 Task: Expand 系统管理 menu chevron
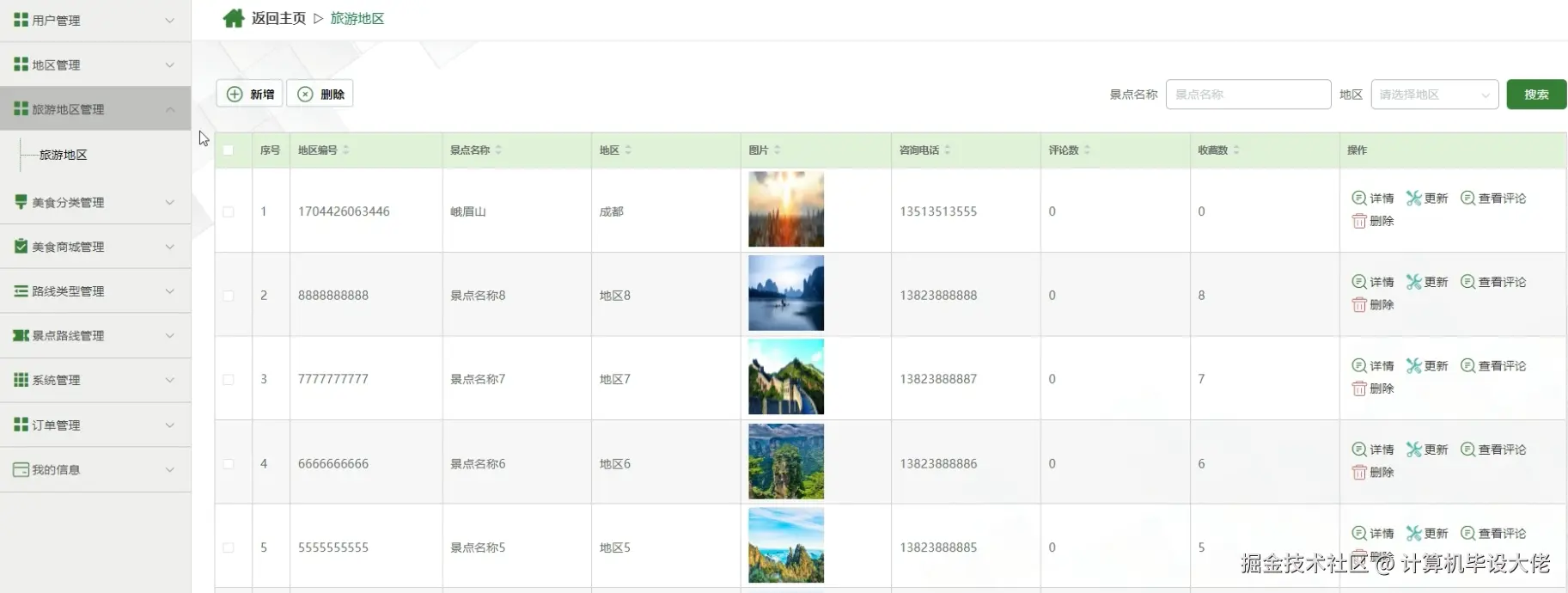click(x=170, y=380)
